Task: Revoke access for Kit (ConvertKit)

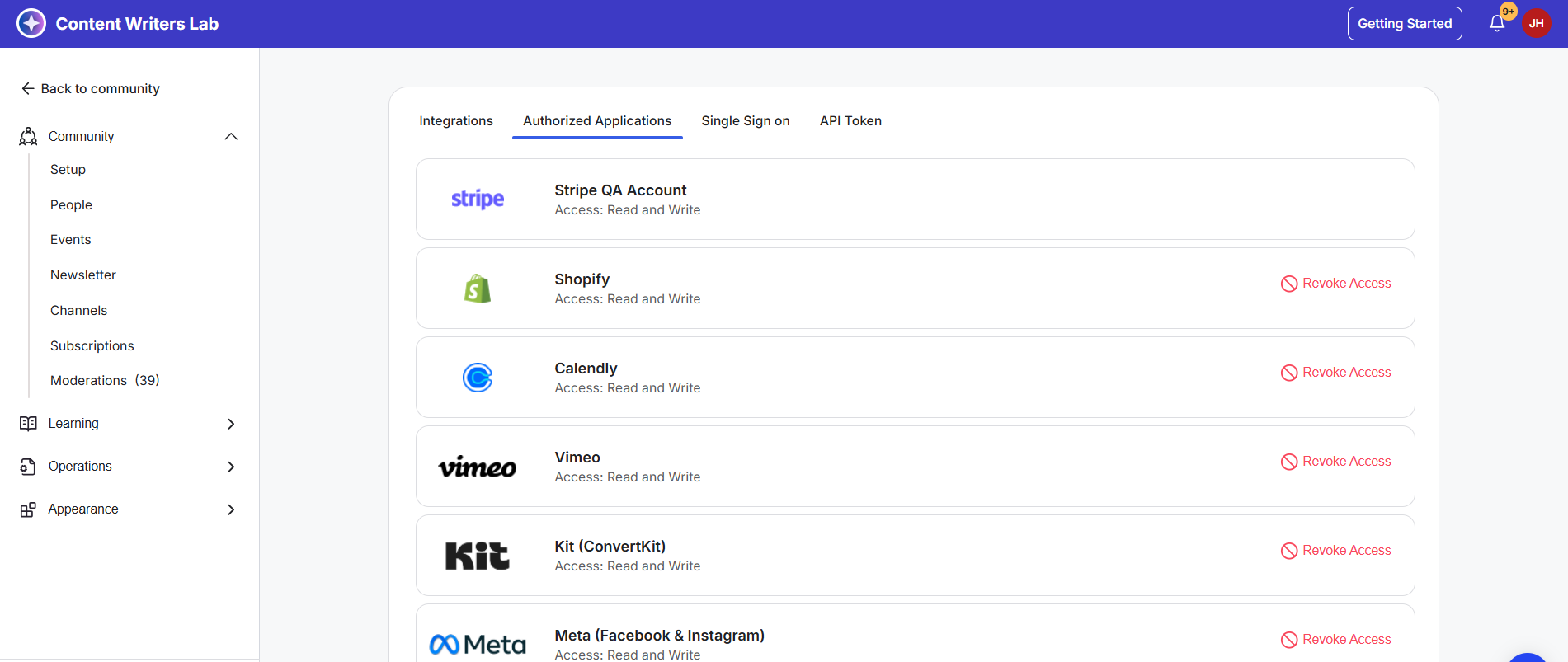Action: point(1336,551)
